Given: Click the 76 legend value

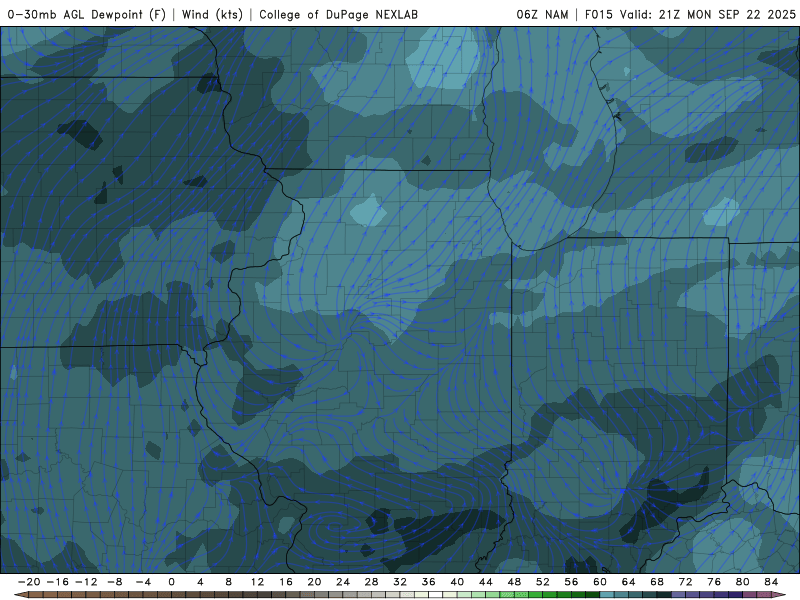Looking at the screenshot, I should coord(714,582).
